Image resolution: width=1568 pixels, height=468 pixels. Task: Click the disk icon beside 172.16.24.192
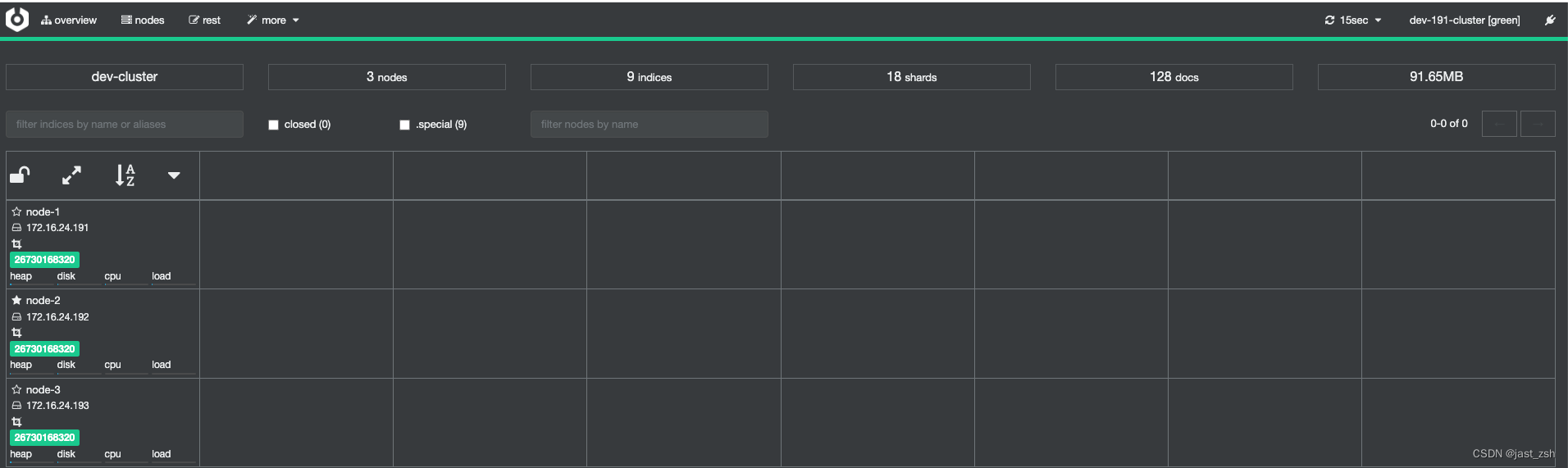[16, 316]
